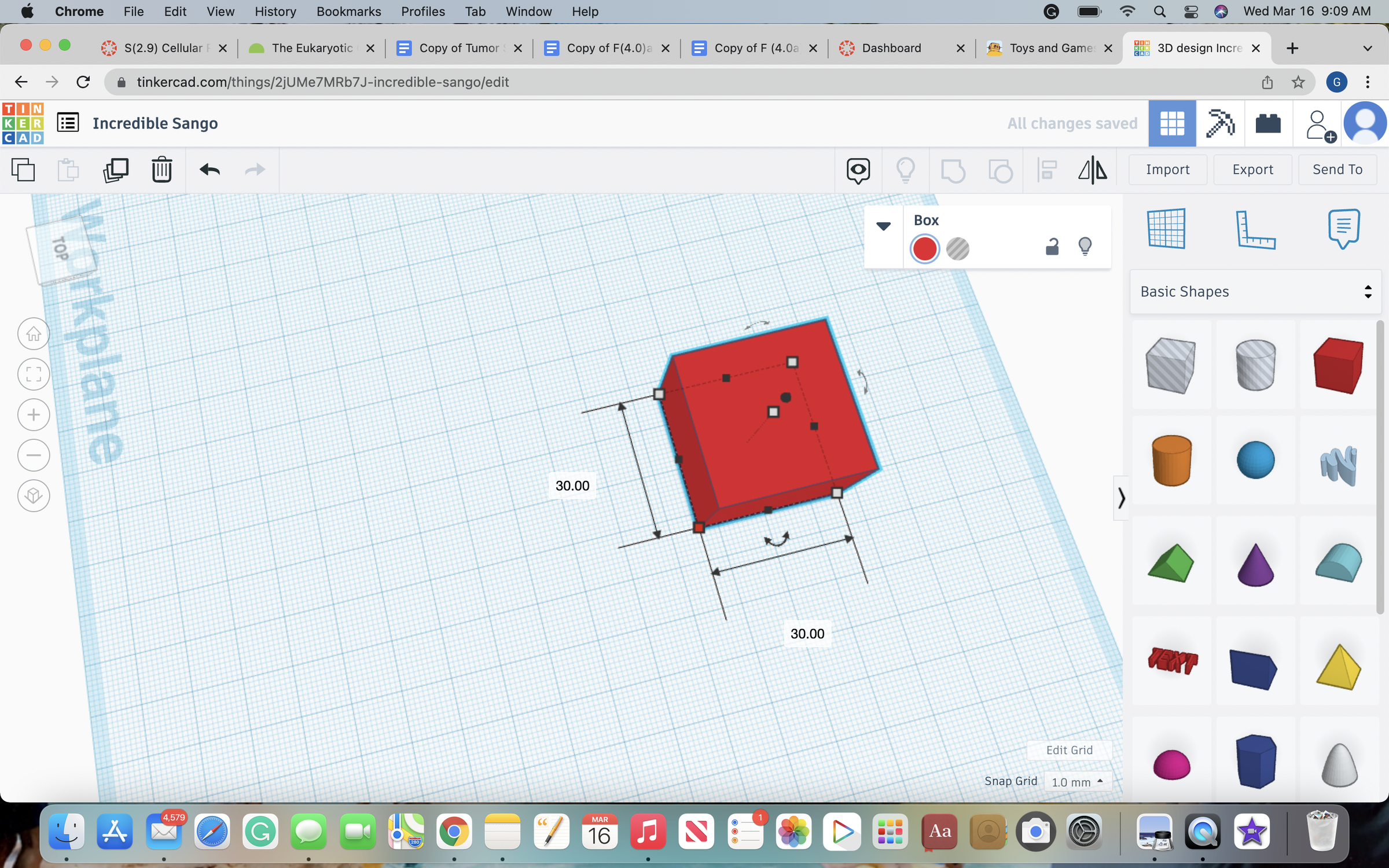Switch to 3D design grid view
1389x868 pixels.
coord(1173,123)
